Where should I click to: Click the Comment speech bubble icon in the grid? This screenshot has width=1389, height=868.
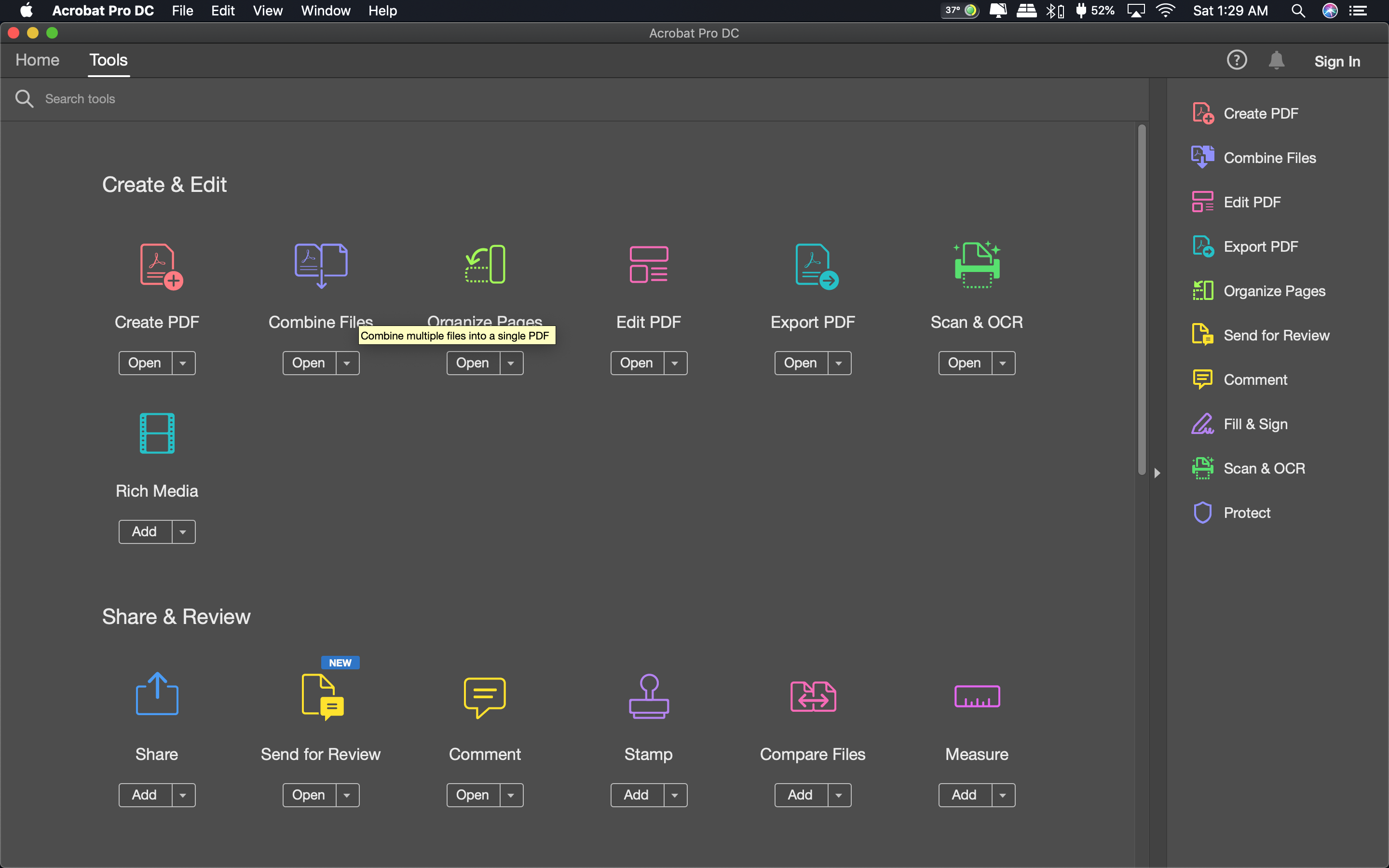click(x=485, y=697)
